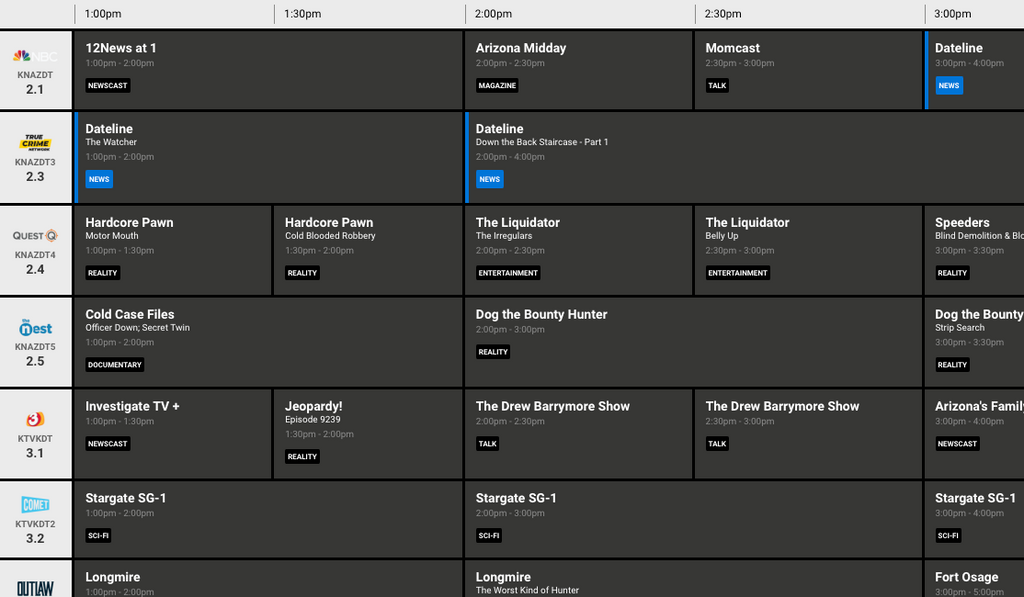Open the Speeders listing at 3:00pm

point(974,251)
